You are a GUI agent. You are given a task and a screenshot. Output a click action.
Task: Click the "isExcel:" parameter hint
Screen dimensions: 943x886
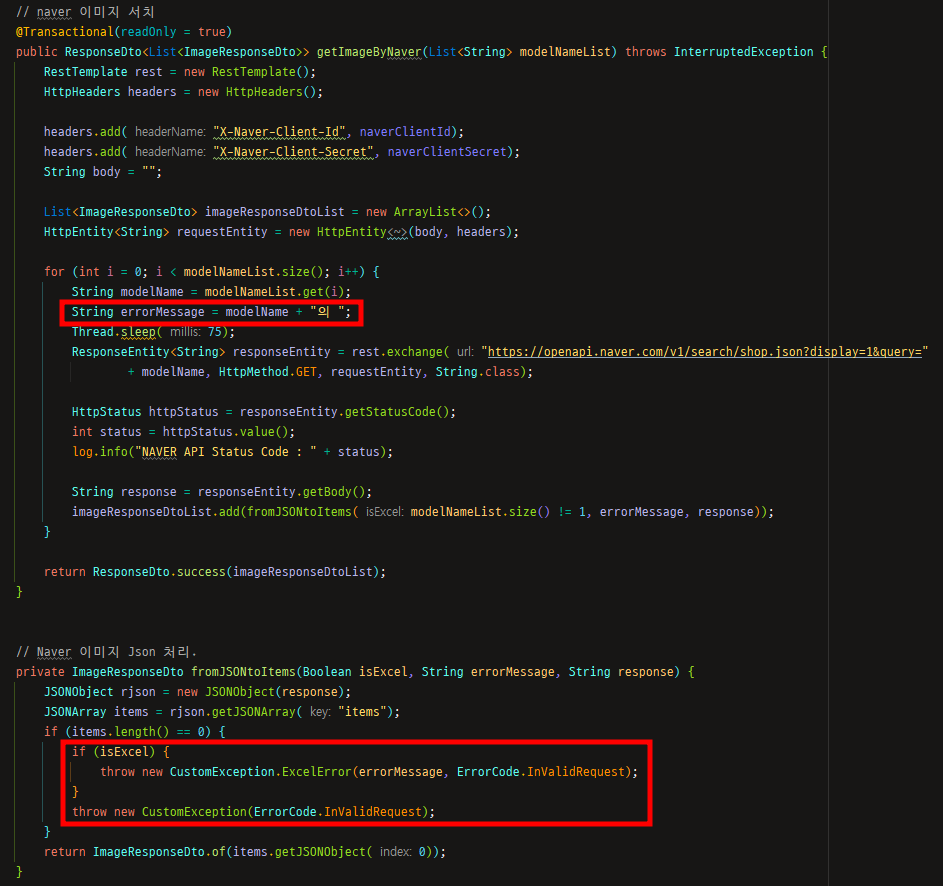click(384, 512)
